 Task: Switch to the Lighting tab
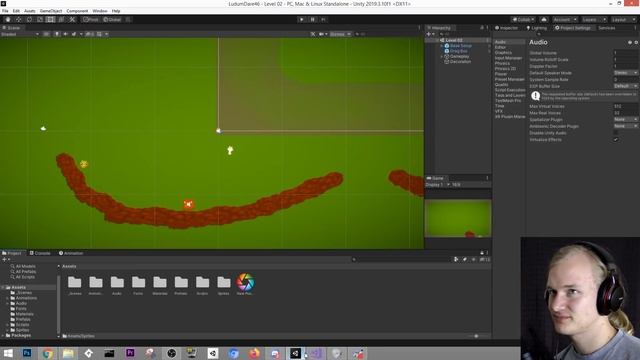[x=537, y=28]
